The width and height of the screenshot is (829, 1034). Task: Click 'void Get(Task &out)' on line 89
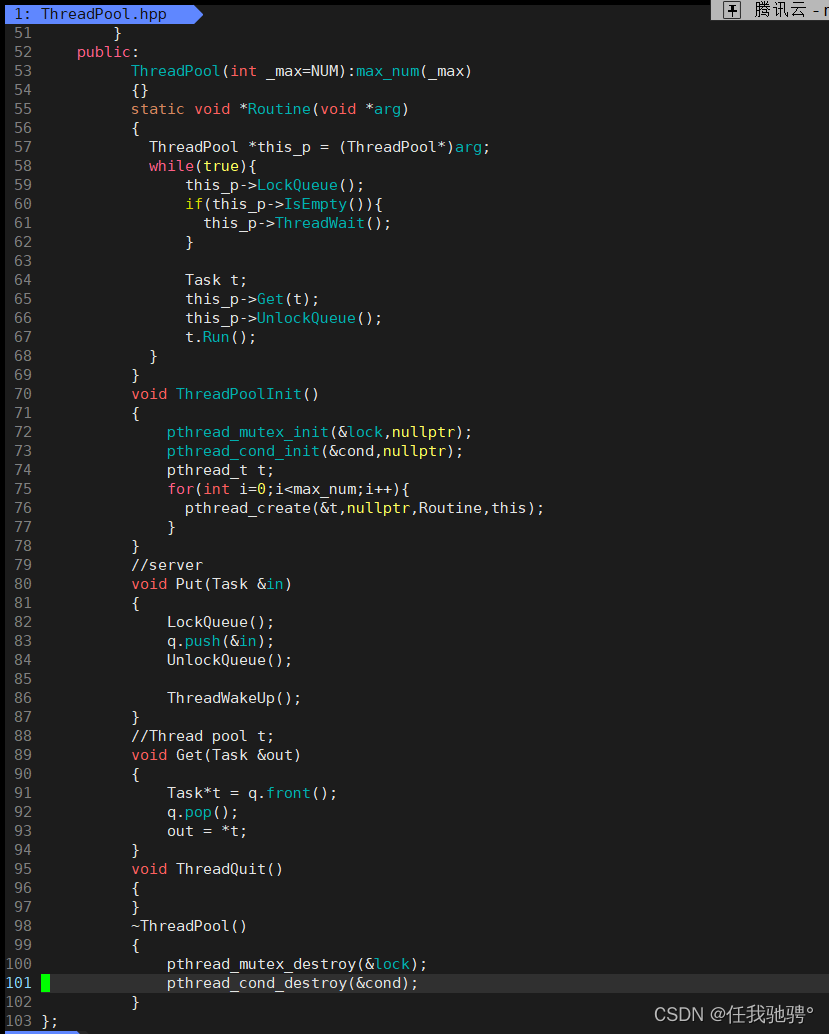click(216, 755)
